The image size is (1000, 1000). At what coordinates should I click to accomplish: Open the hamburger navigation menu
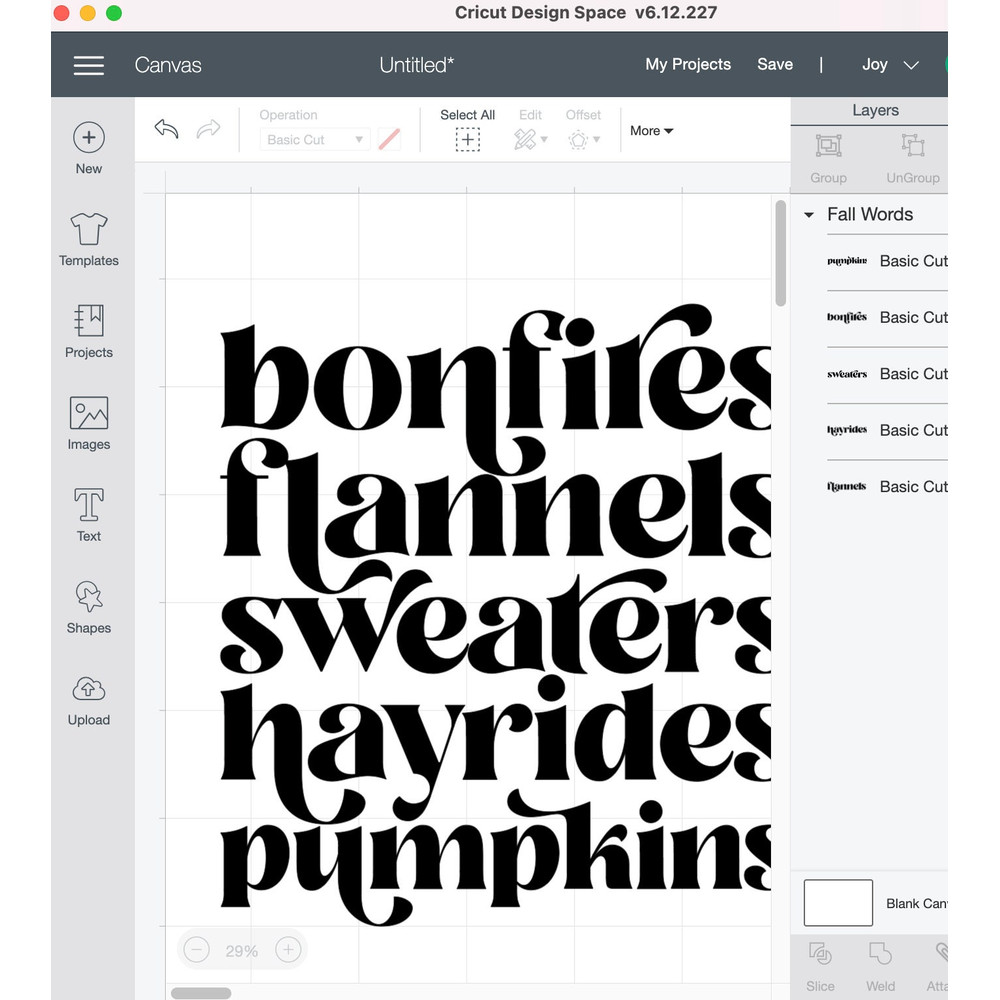pos(88,64)
